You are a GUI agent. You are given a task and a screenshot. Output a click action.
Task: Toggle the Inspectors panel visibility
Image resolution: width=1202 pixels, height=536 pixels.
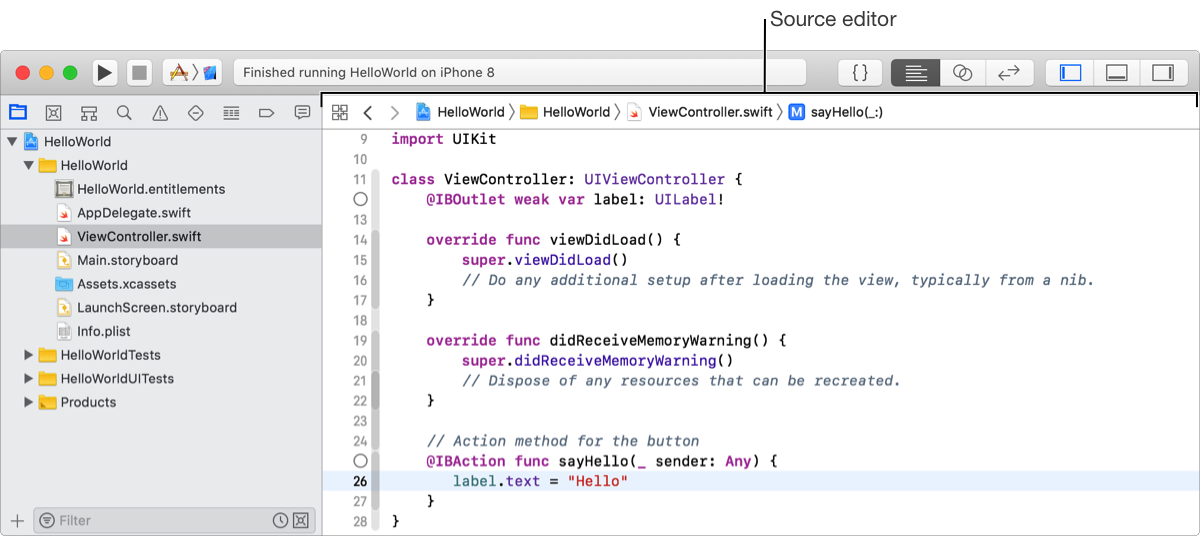pyautogui.click(x=1162, y=73)
